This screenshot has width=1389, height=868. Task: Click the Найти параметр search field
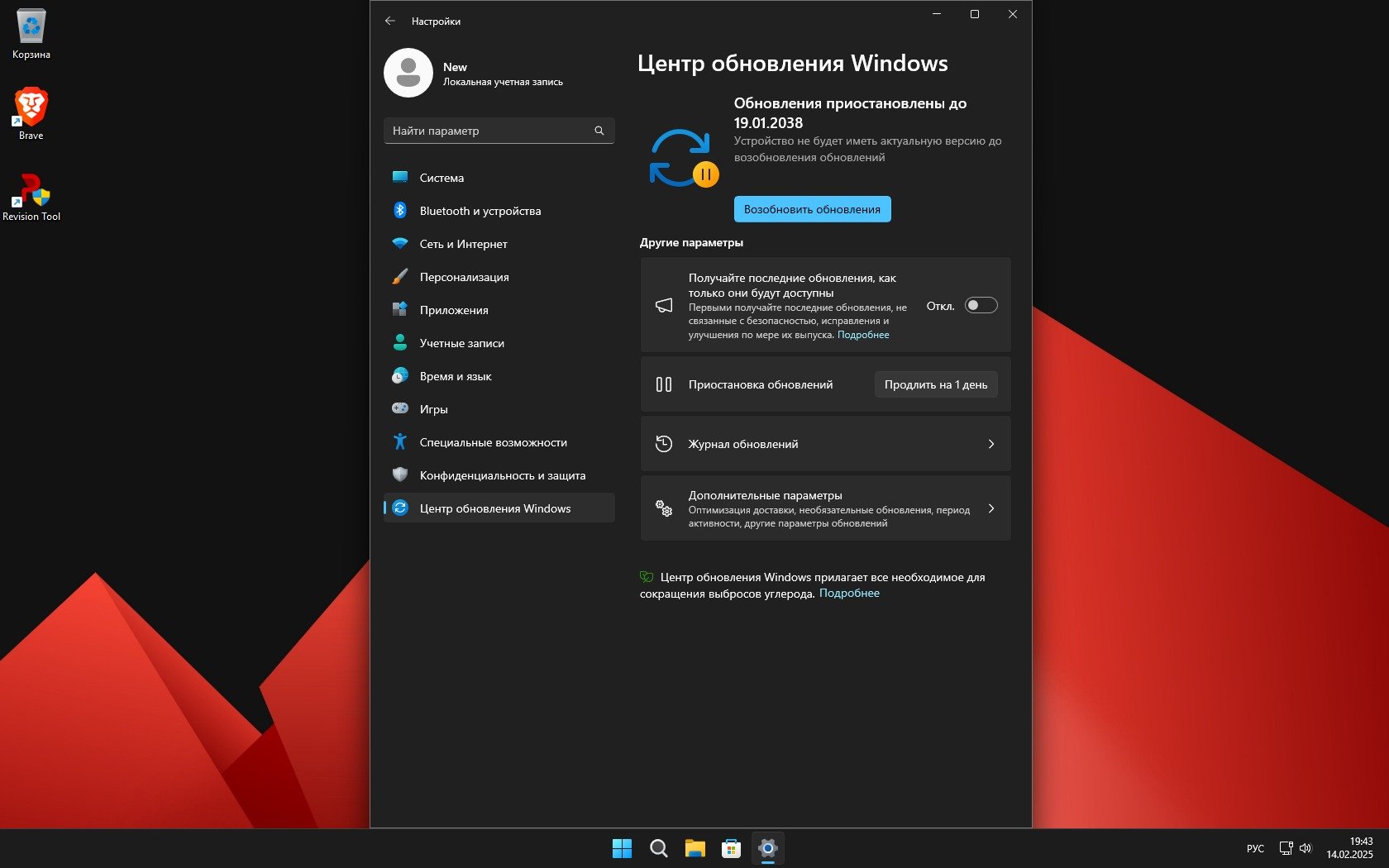click(499, 131)
